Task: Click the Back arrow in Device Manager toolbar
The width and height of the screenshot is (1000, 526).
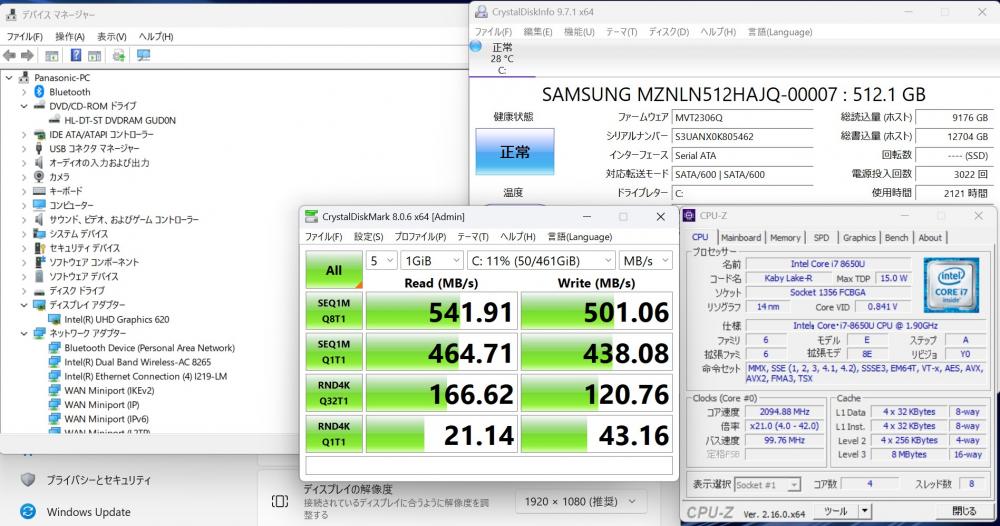Action: (10, 56)
